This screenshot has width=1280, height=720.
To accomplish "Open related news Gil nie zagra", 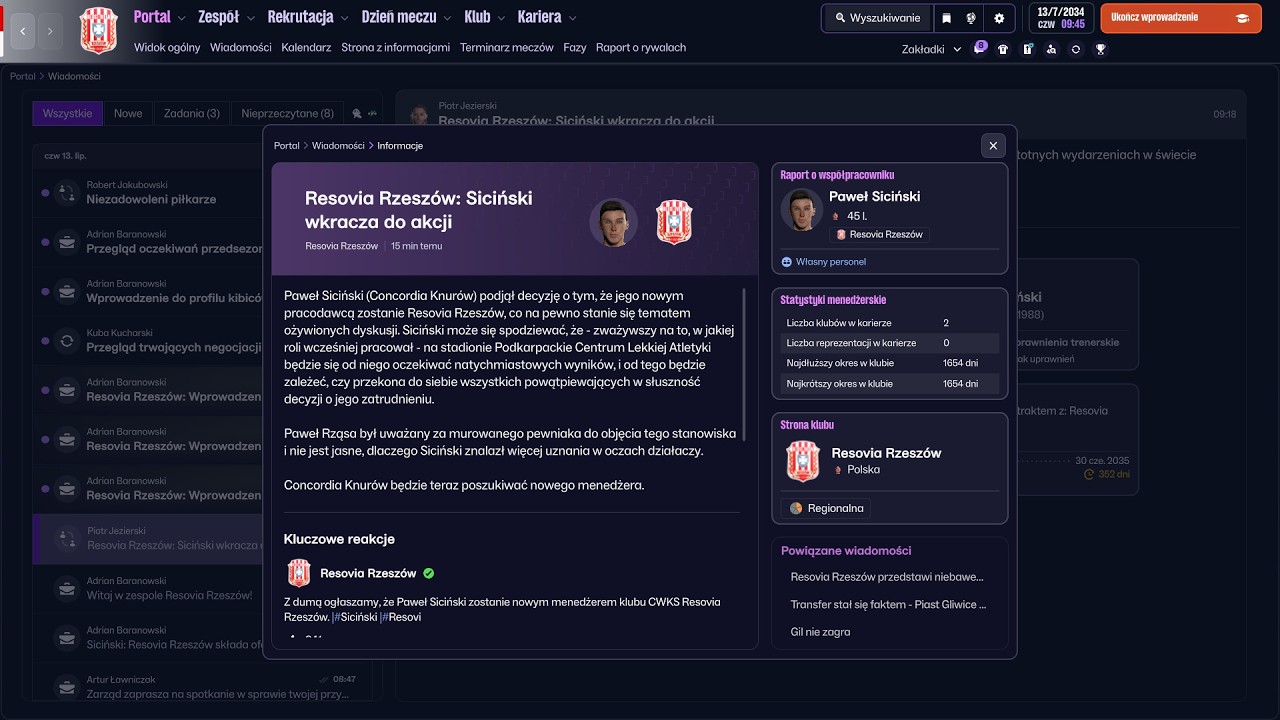I will tap(820, 632).
